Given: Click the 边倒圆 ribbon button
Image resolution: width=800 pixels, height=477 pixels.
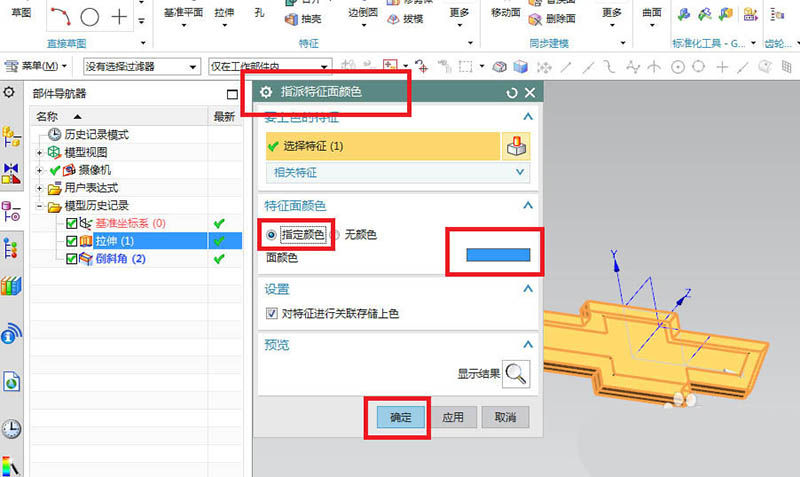Looking at the screenshot, I should tap(363, 15).
